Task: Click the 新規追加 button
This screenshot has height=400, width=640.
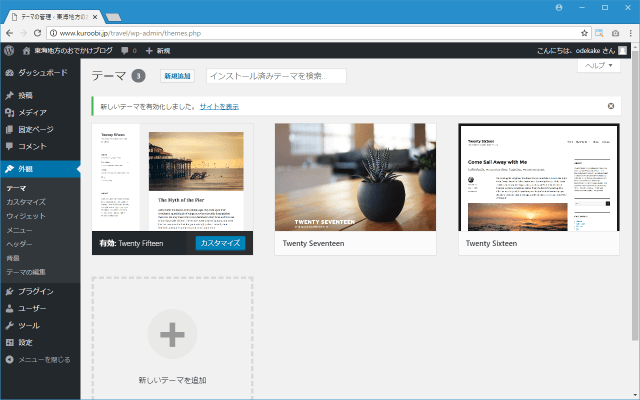Action: [177, 76]
